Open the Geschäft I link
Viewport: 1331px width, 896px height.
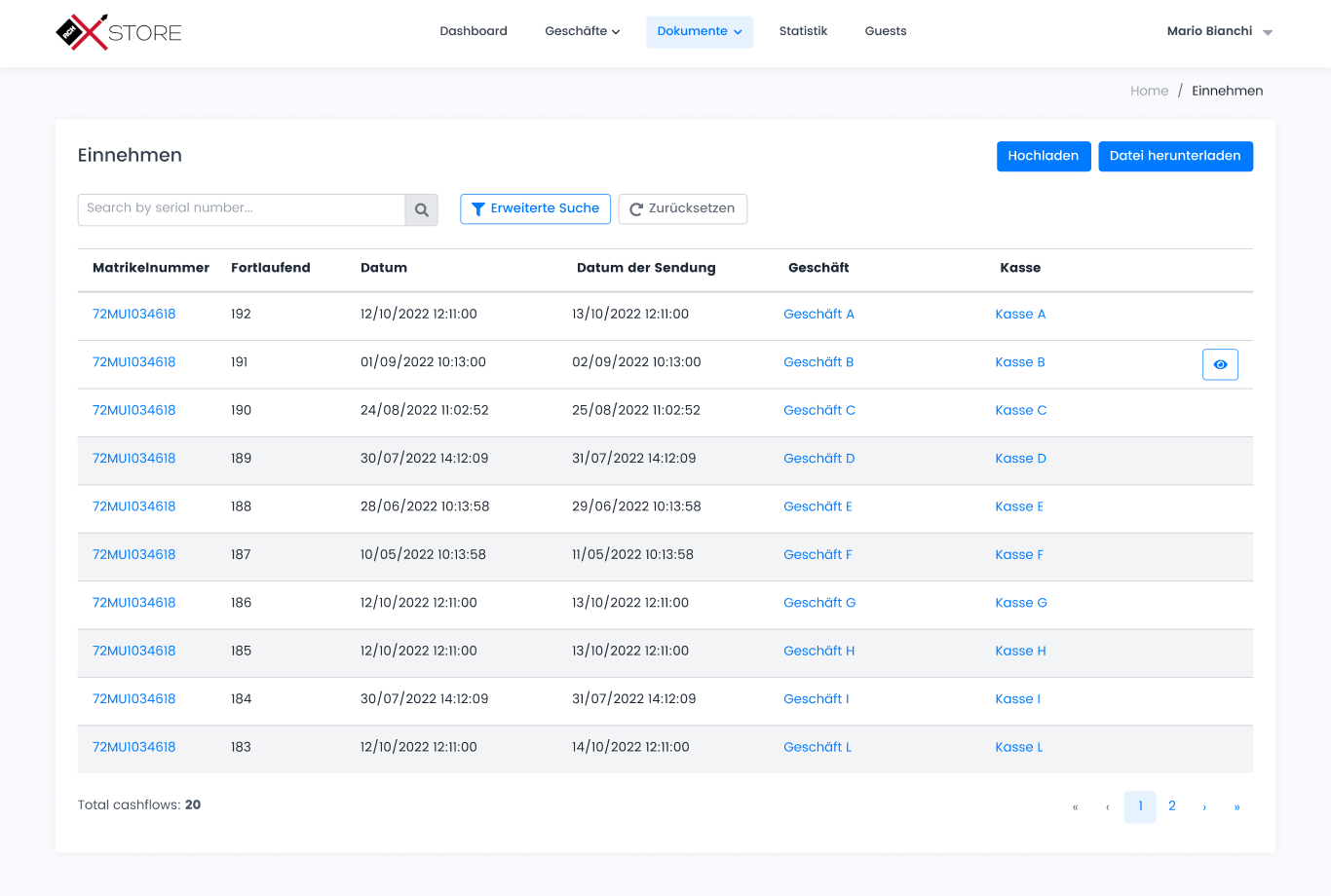point(817,699)
